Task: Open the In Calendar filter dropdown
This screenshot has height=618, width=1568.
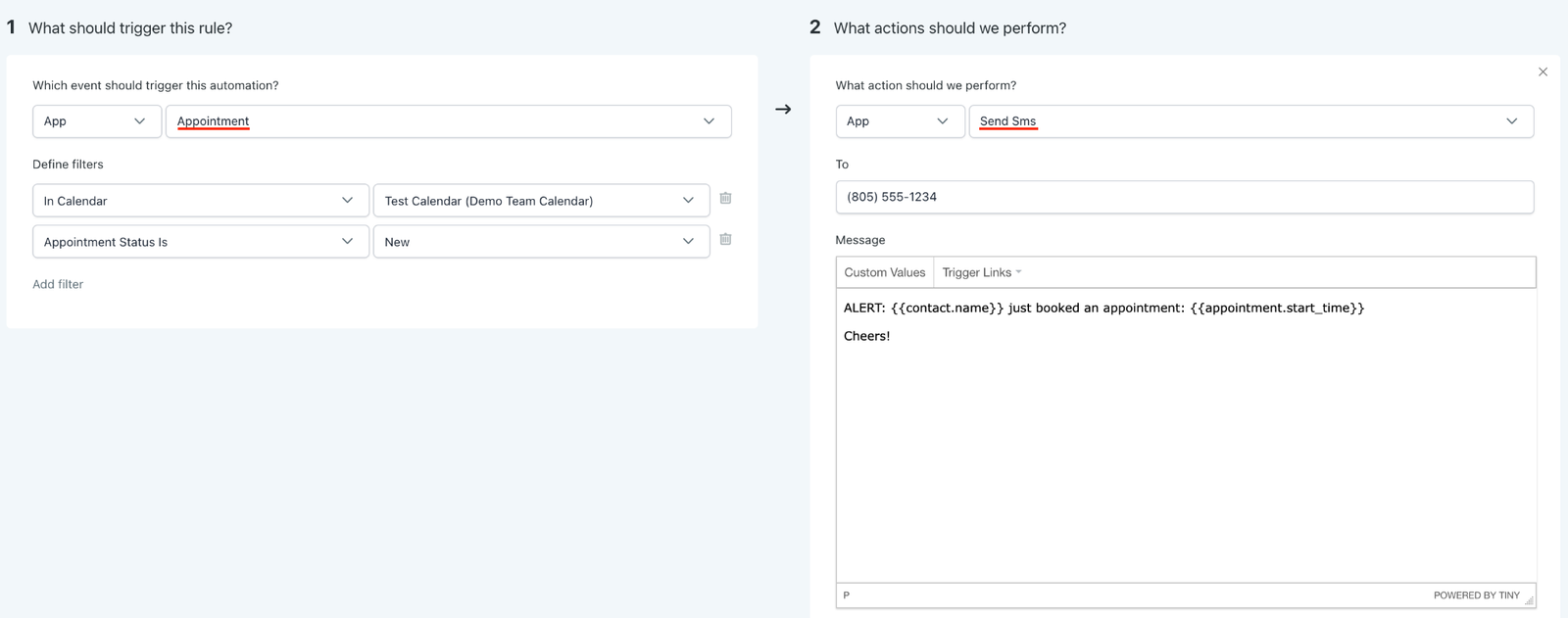Action: (200, 201)
